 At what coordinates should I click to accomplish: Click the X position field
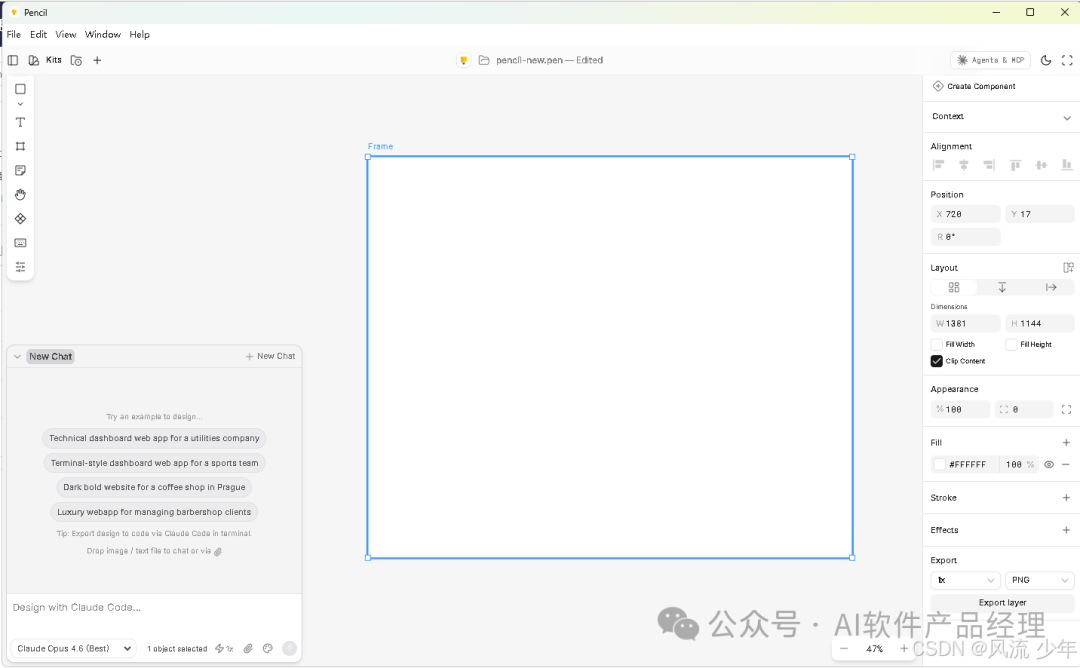(965, 215)
